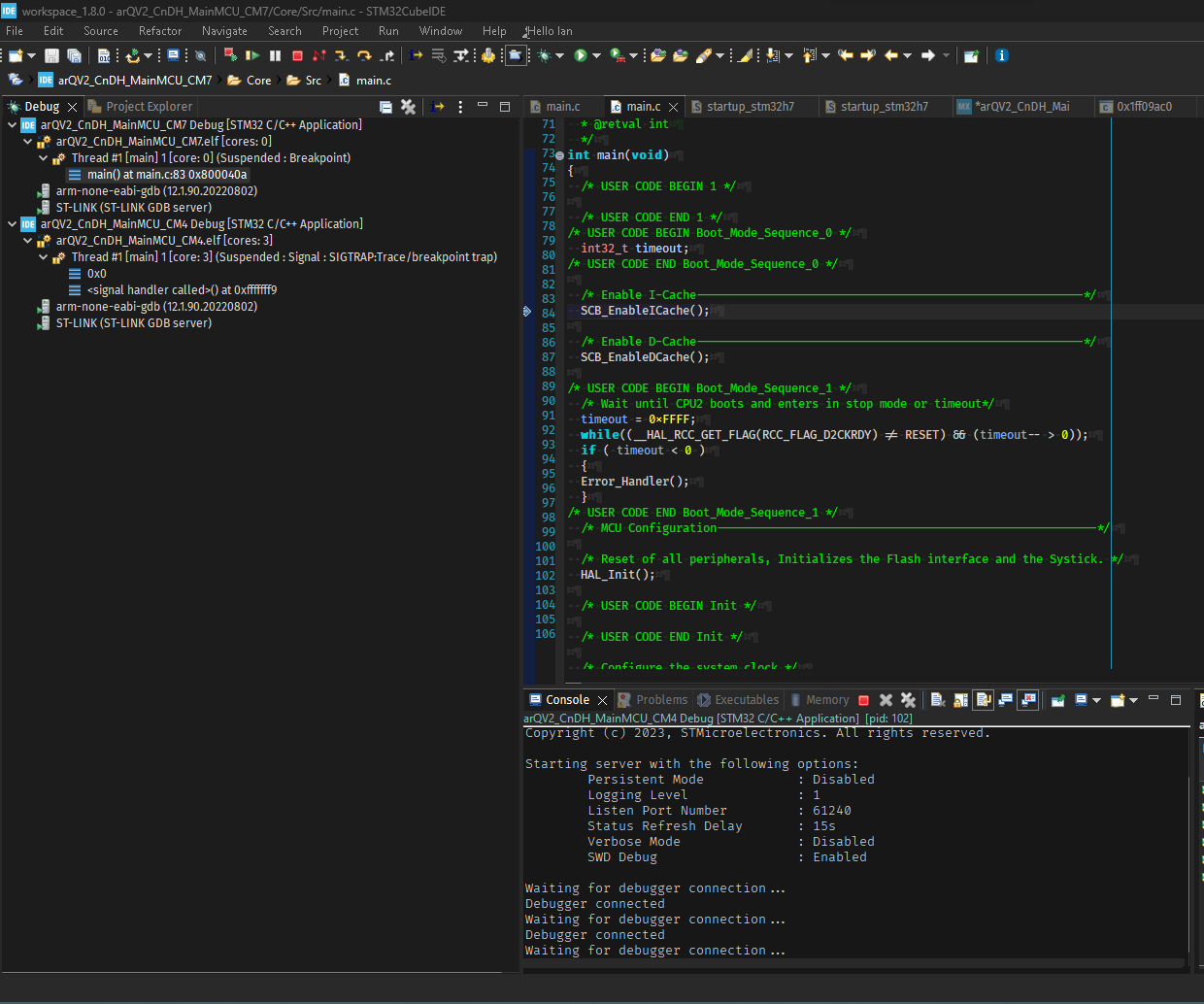Viewport: 1204px width, 1004px height.
Task: Select main() at main.c:83 stack frame
Action: tap(166, 175)
